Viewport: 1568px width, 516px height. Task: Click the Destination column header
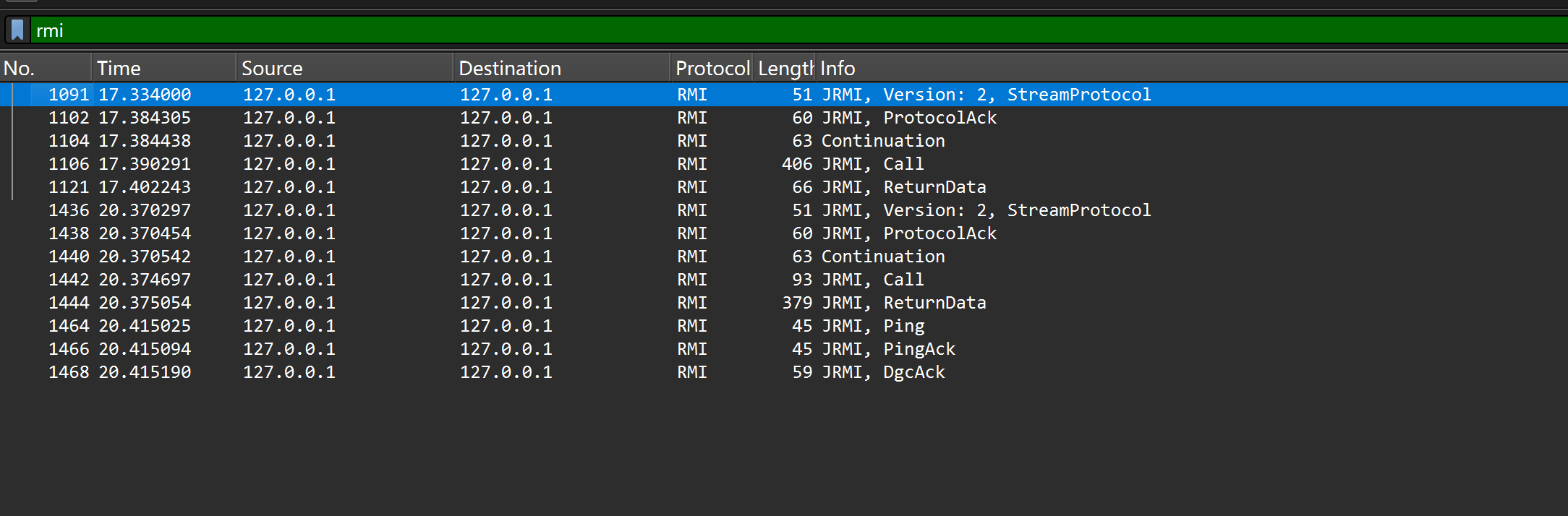click(x=561, y=69)
